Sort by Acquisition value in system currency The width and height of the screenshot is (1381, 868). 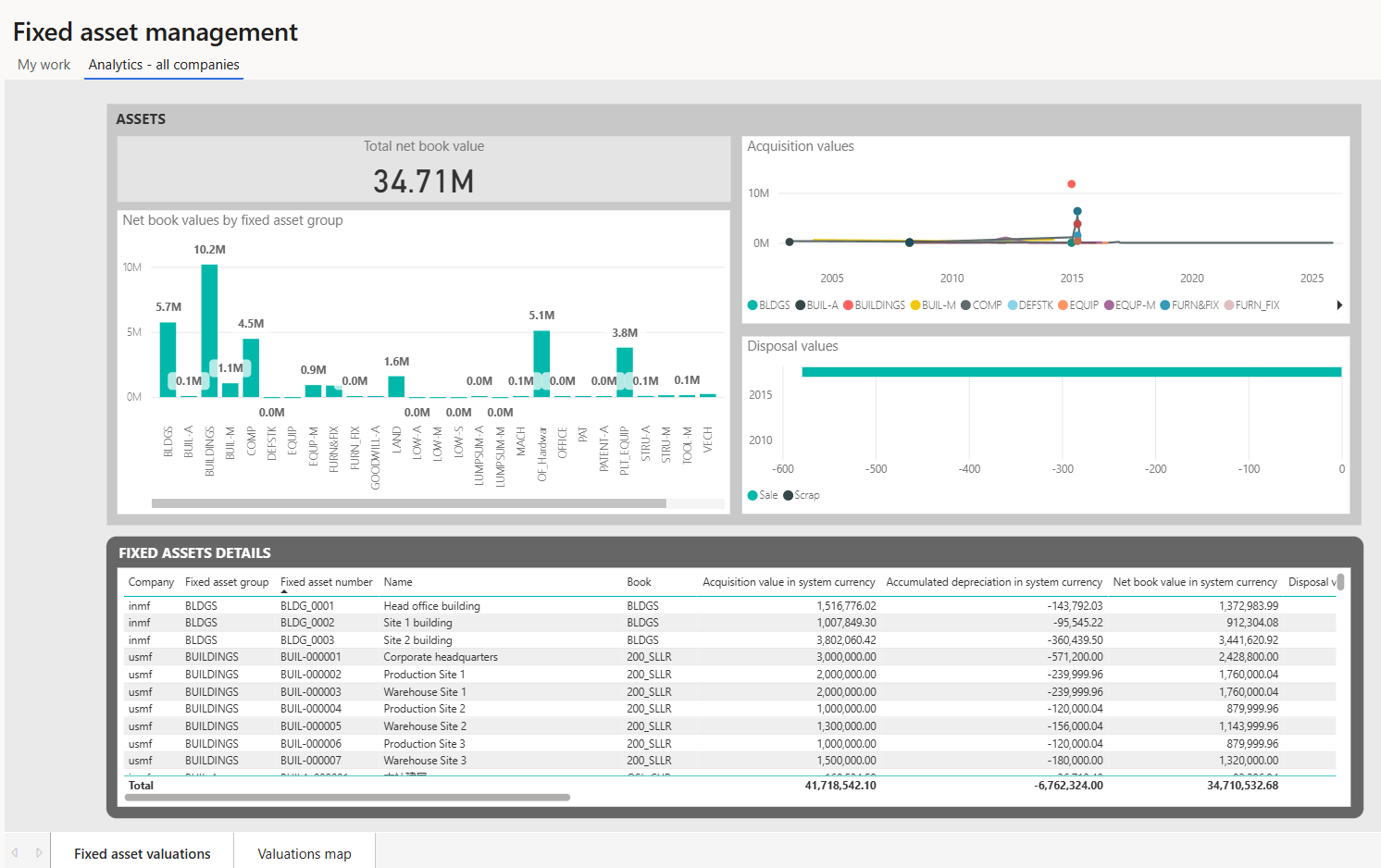point(789,582)
